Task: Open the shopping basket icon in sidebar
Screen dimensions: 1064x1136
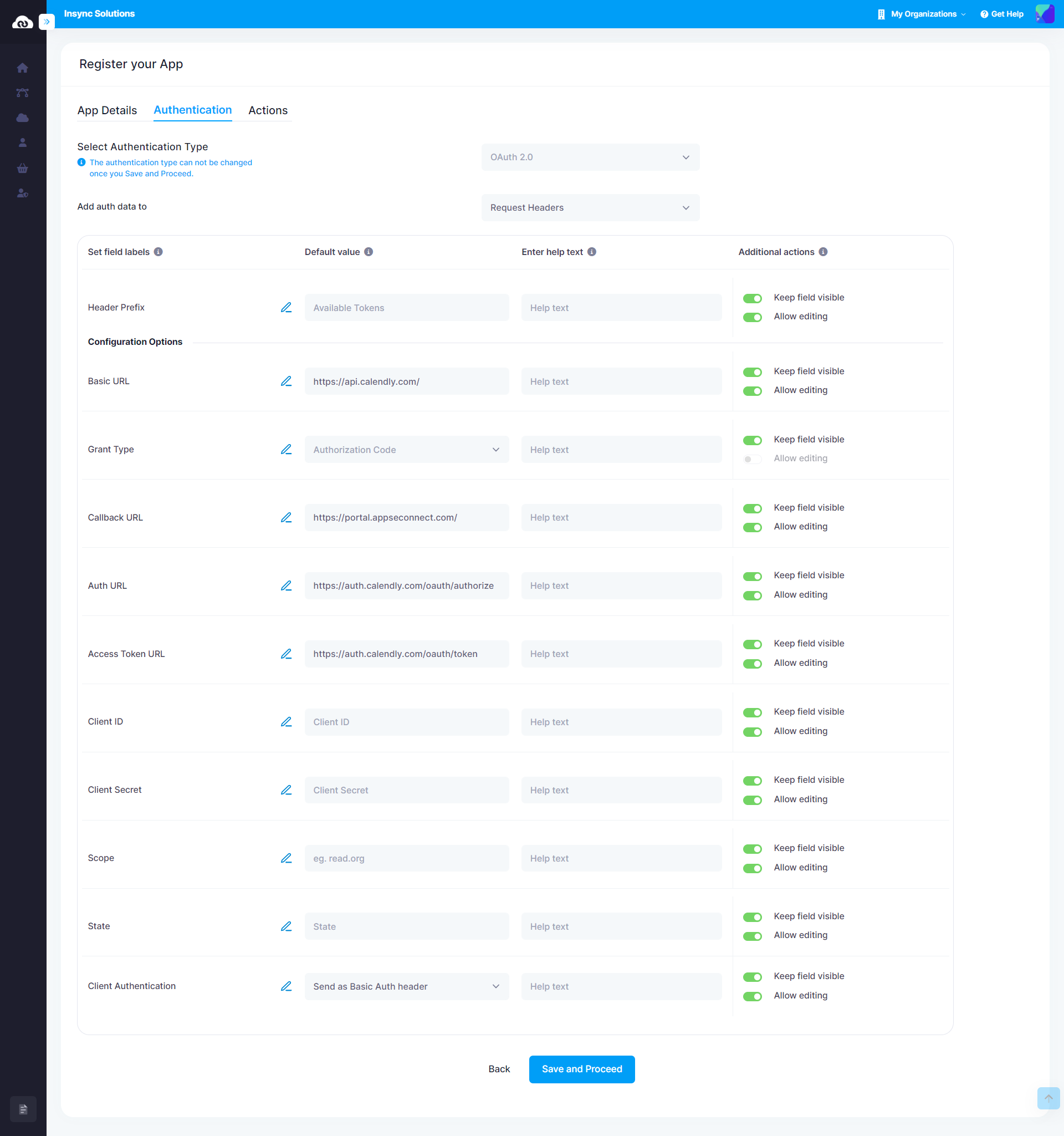Action: tap(23, 168)
